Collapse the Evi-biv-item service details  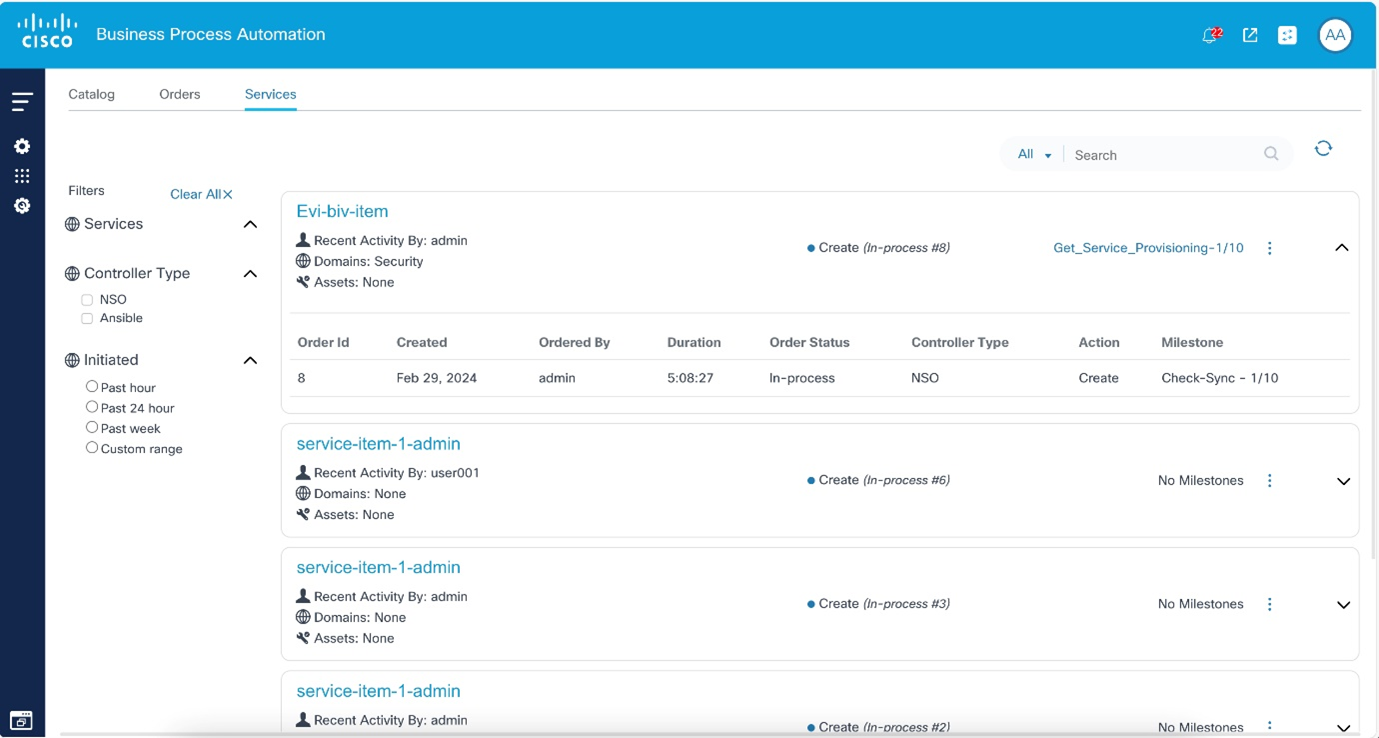(1342, 248)
